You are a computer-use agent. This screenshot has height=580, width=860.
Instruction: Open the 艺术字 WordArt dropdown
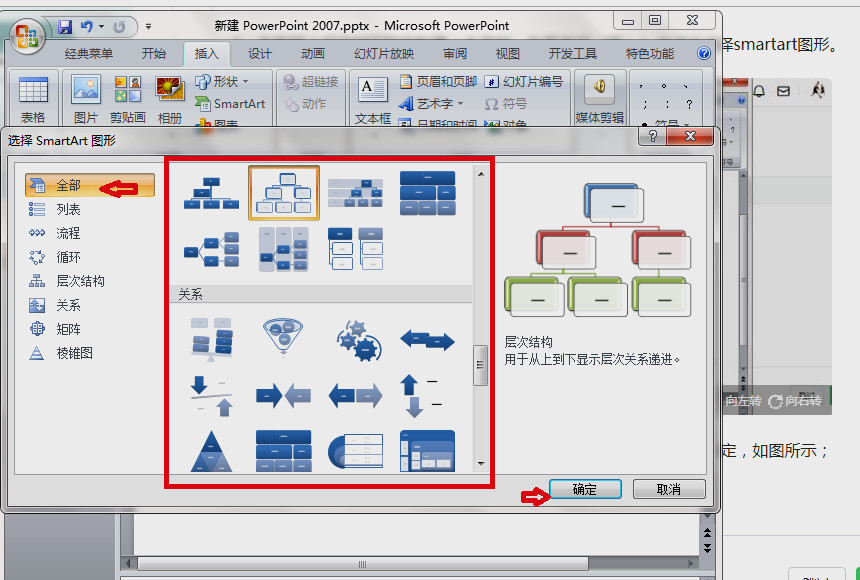tap(432, 104)
